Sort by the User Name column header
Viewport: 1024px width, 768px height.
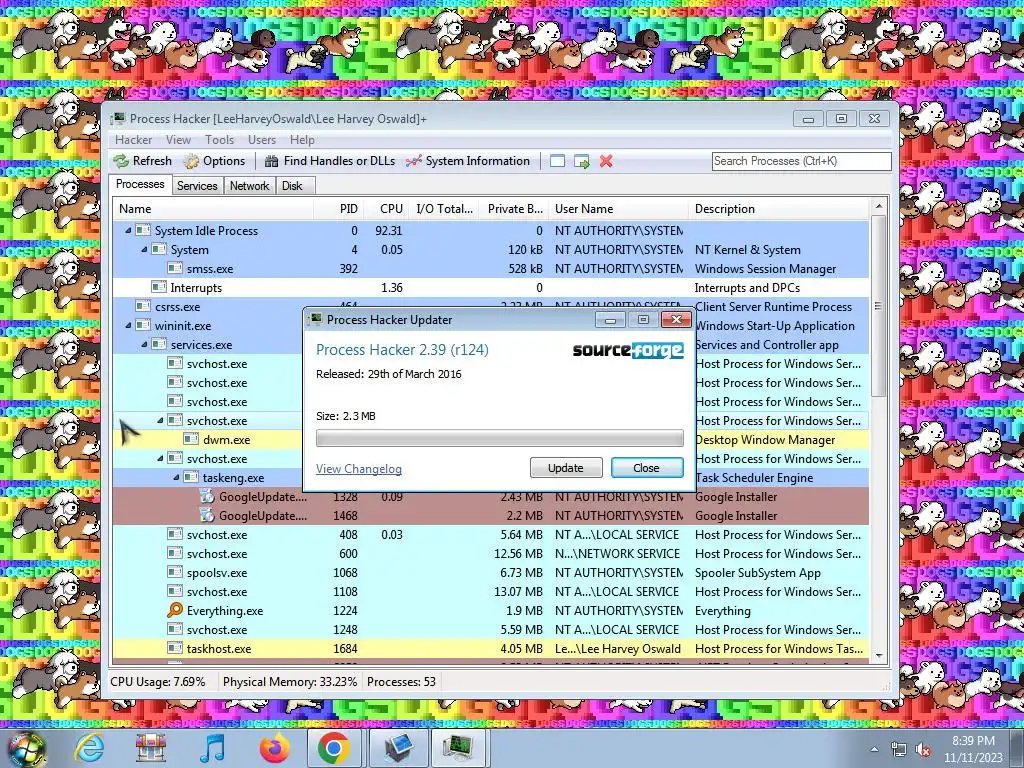tap(619, 209)
